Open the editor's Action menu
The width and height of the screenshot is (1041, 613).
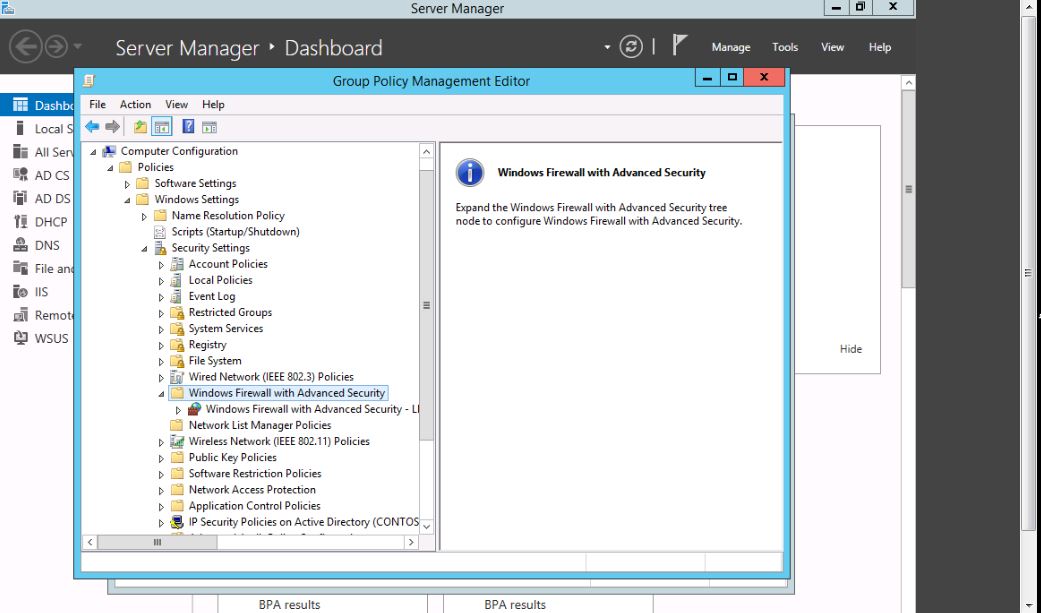pos(135,104)
